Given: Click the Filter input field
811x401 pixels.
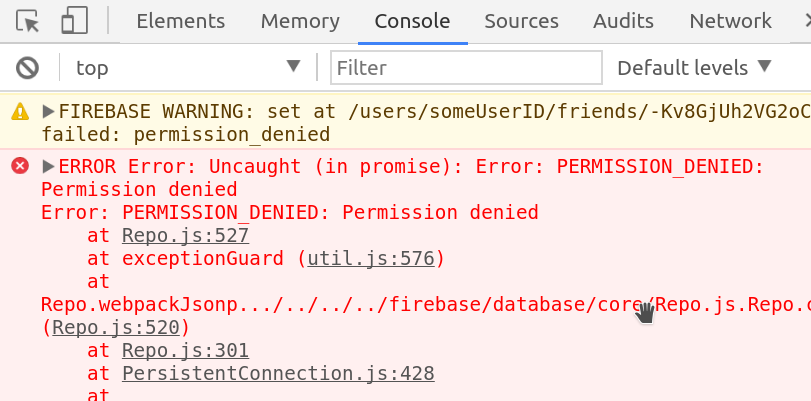Looking at the screenshot, I should coord(466,68).
